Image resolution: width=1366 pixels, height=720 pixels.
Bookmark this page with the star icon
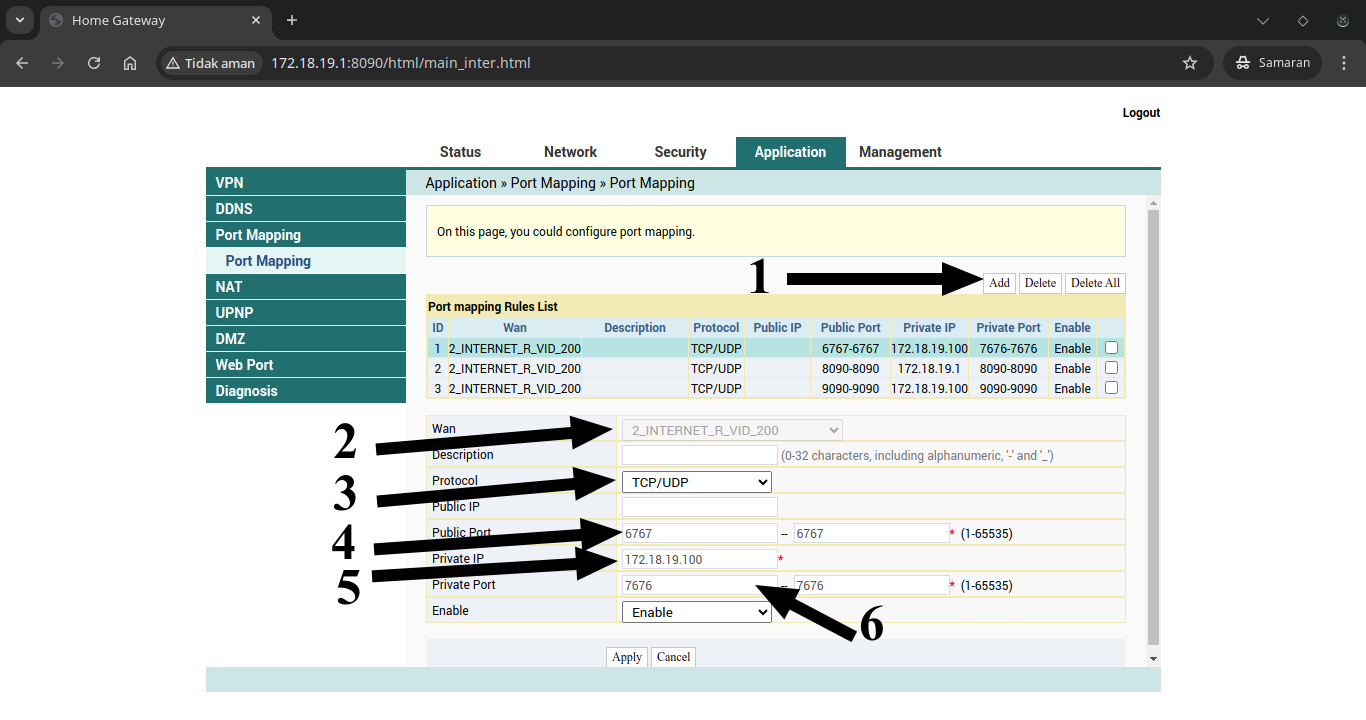pyautogui.click(x=1190, y=62)
